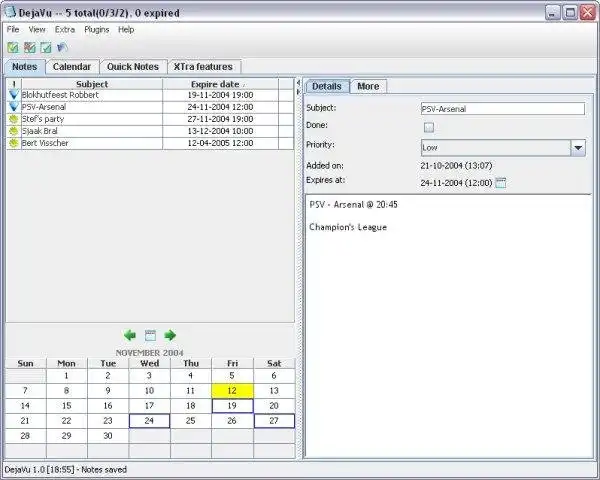Click the green icon beside Bert Visscher
Viewport: 600px width, 480px height.
[14, 143]
